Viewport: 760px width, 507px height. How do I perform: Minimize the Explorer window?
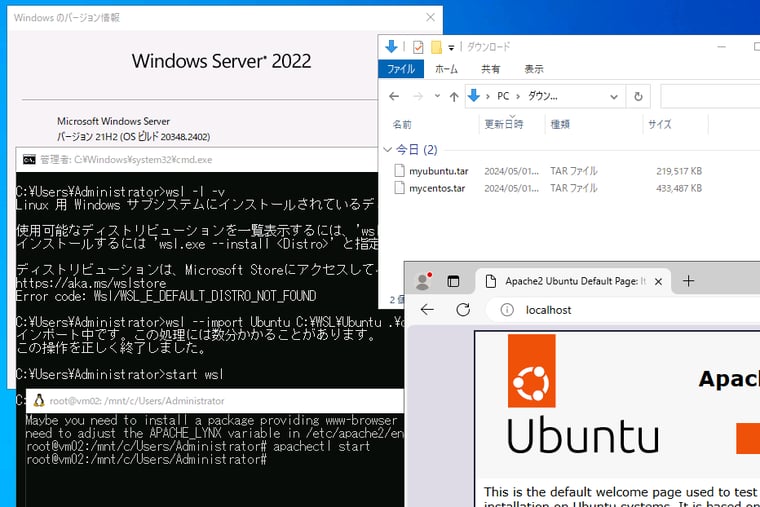[x=721, y=47]
